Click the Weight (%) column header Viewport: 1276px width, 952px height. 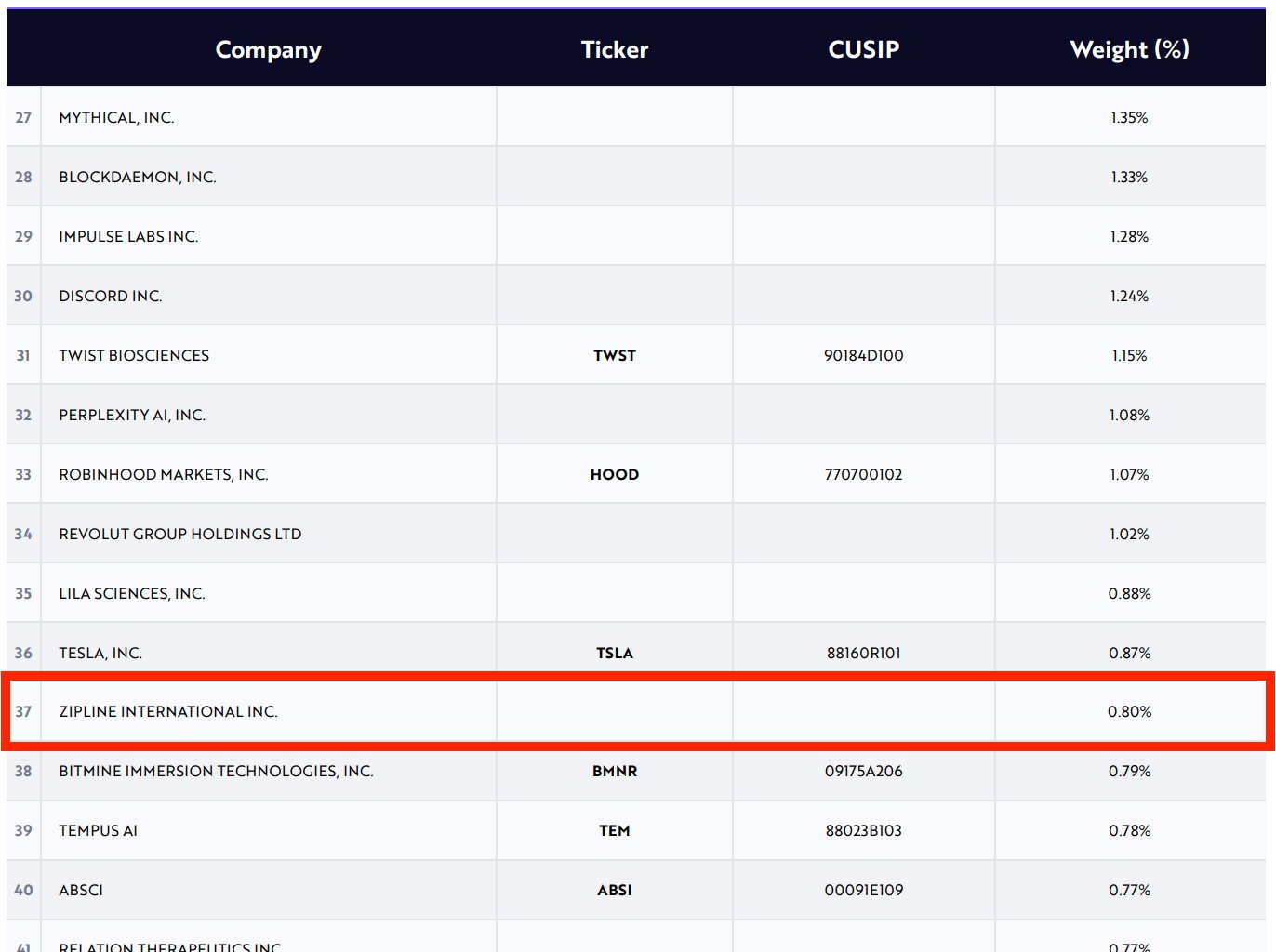tap(1129, 49)
